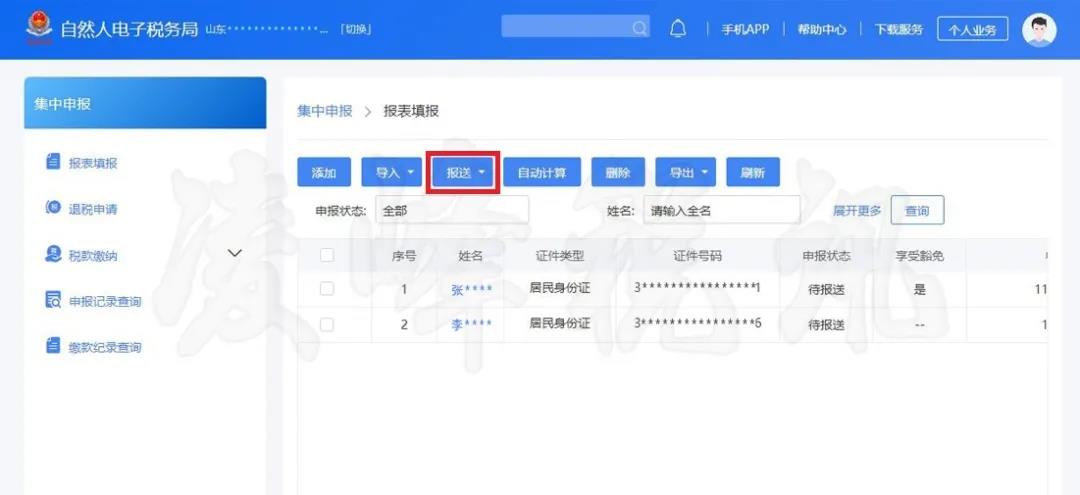Image resolution: width=1080 pixels, height=495 pixels.
Task: Open taxpayer name 张**** link
Action: pos(472,290)
